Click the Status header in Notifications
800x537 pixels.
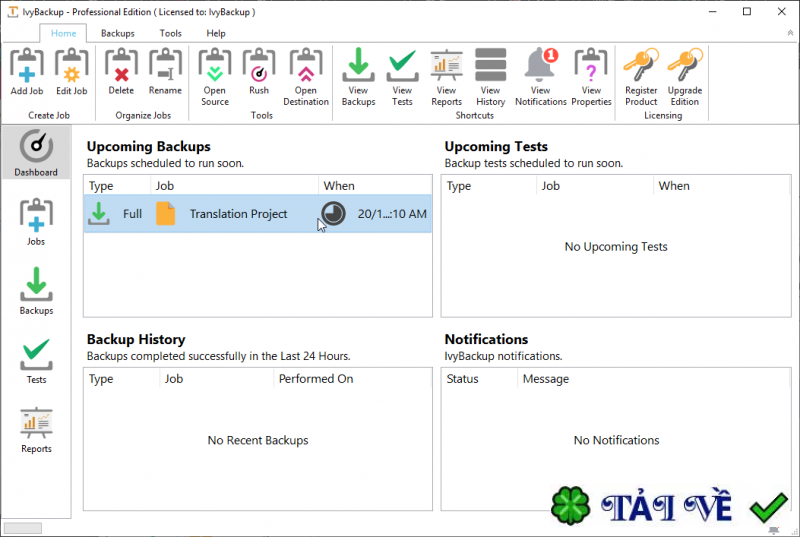click(480, 379)
